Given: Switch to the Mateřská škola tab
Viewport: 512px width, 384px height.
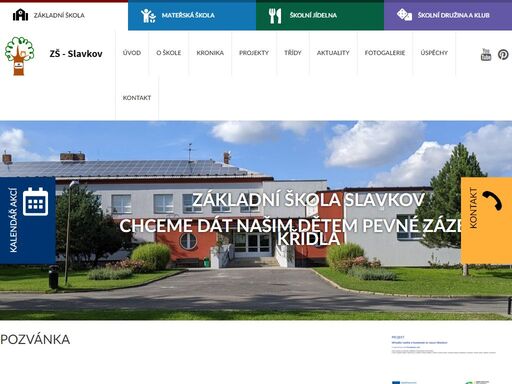Looking at the screenshot, I should pyautogui.click(x=192, y=16).
